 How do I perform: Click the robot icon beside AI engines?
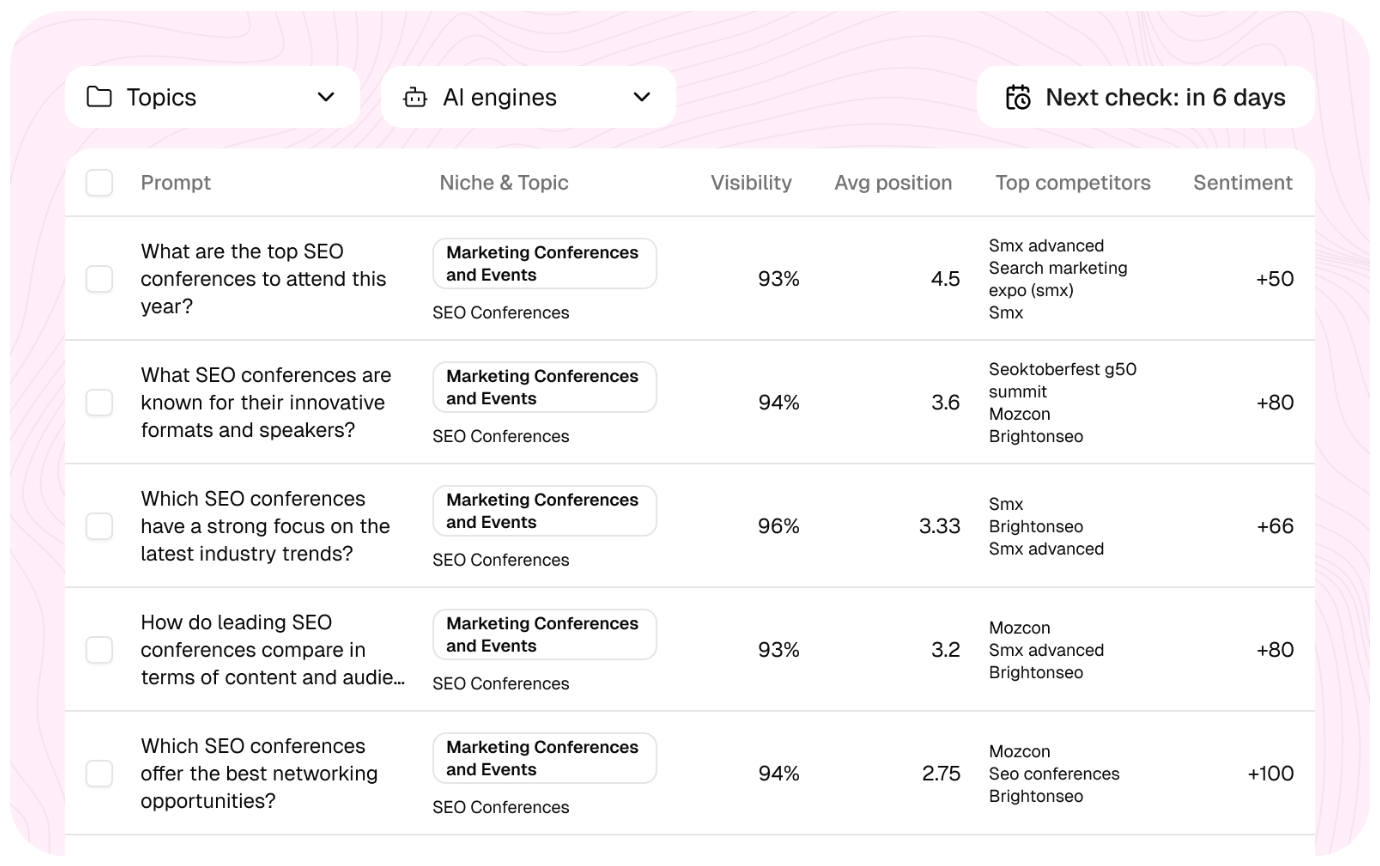(x=415, y=97)
